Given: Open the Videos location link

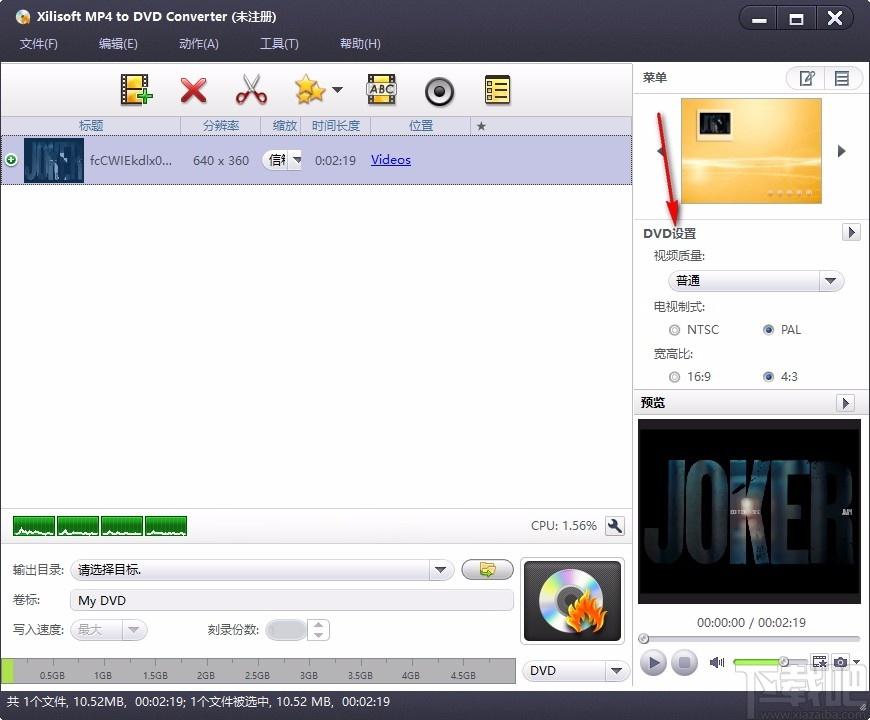Looking at the screenshot, I should (391, 160).
